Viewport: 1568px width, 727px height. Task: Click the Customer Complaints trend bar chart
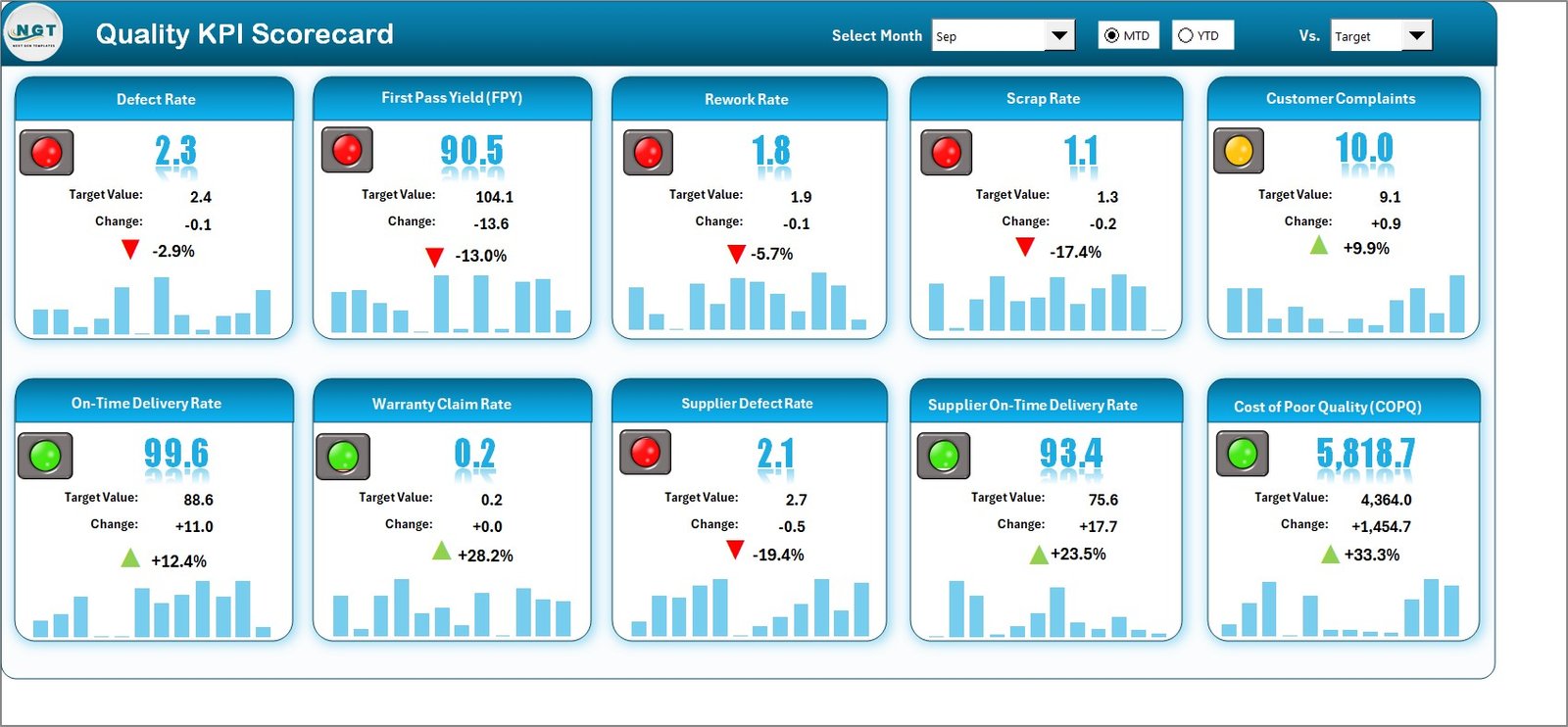click(1345, 306)
